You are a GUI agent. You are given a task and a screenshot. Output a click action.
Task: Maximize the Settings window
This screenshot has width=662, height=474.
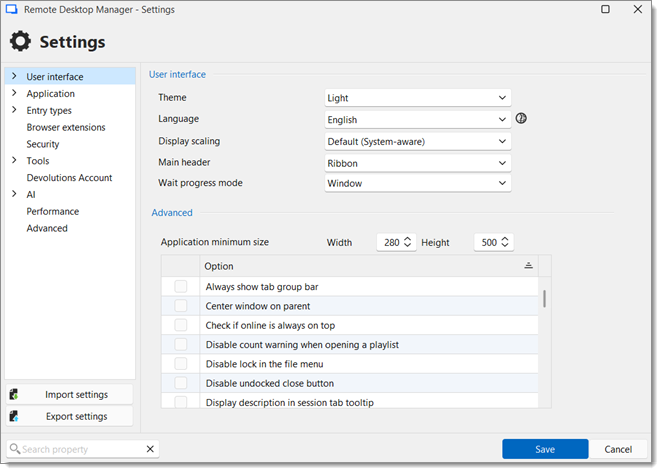(x=605, y=9)
